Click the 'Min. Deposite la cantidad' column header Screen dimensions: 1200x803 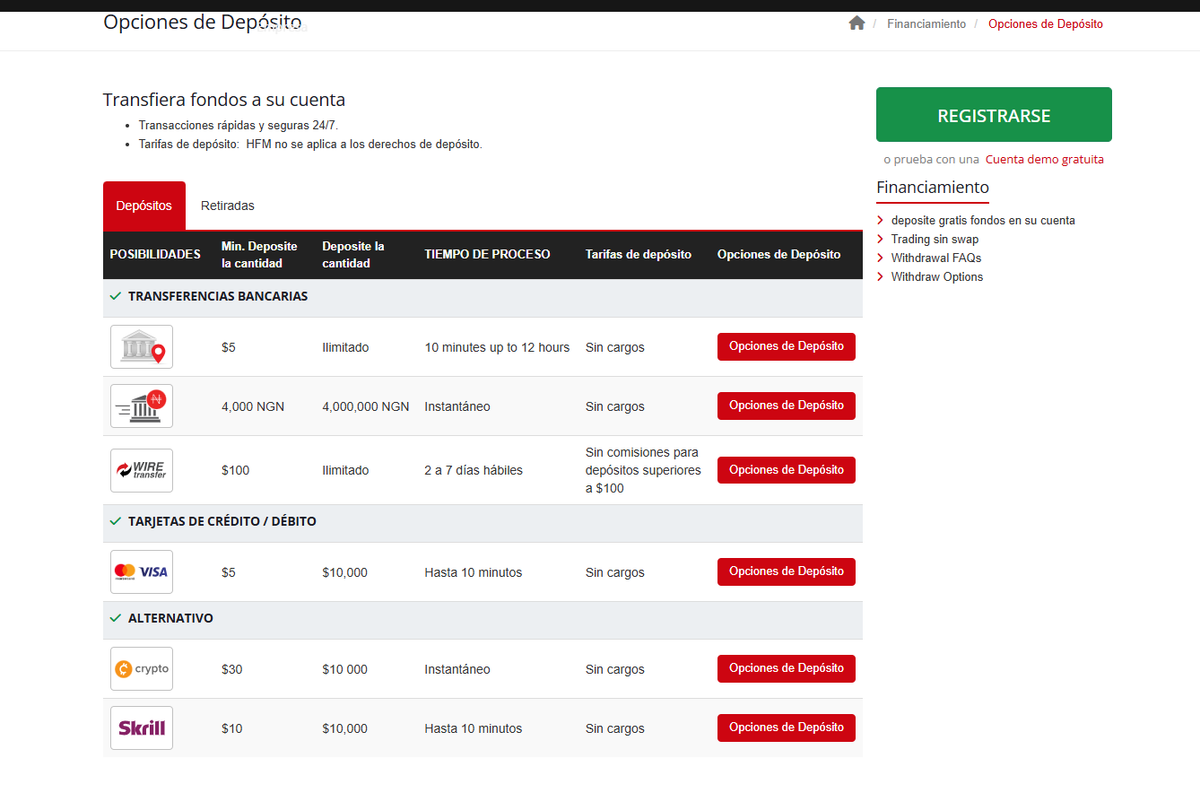(259, 255)
